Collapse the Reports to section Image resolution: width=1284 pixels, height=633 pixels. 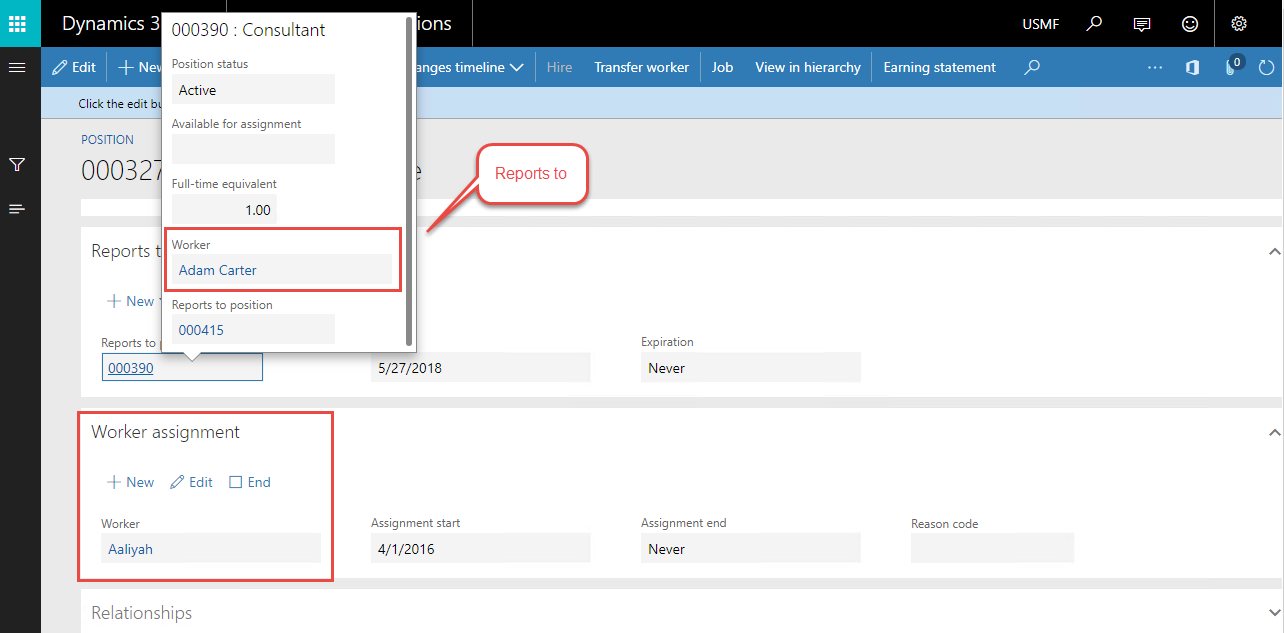tap(1274, 251)
